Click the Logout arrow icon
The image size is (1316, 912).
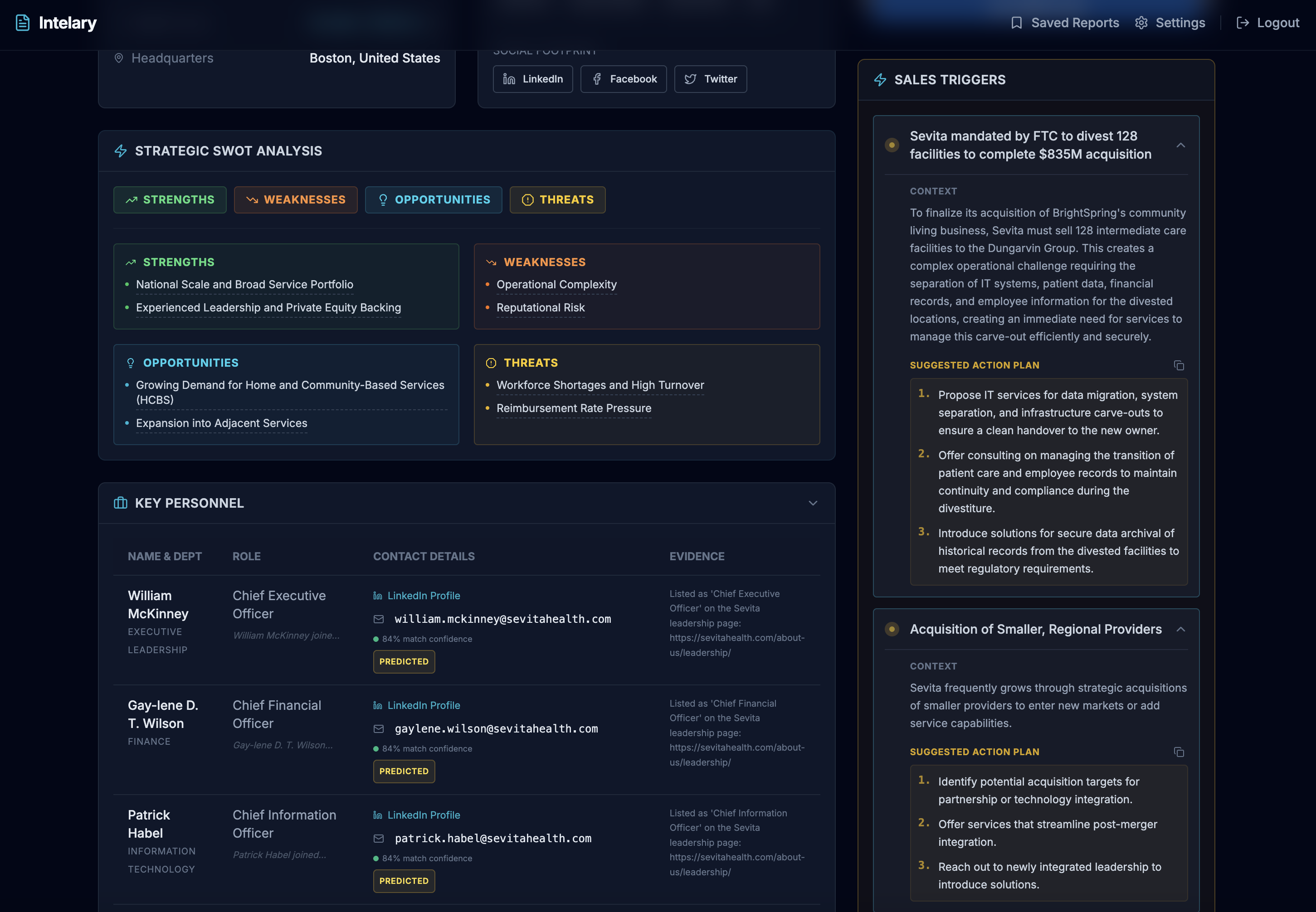[1242, 23]
